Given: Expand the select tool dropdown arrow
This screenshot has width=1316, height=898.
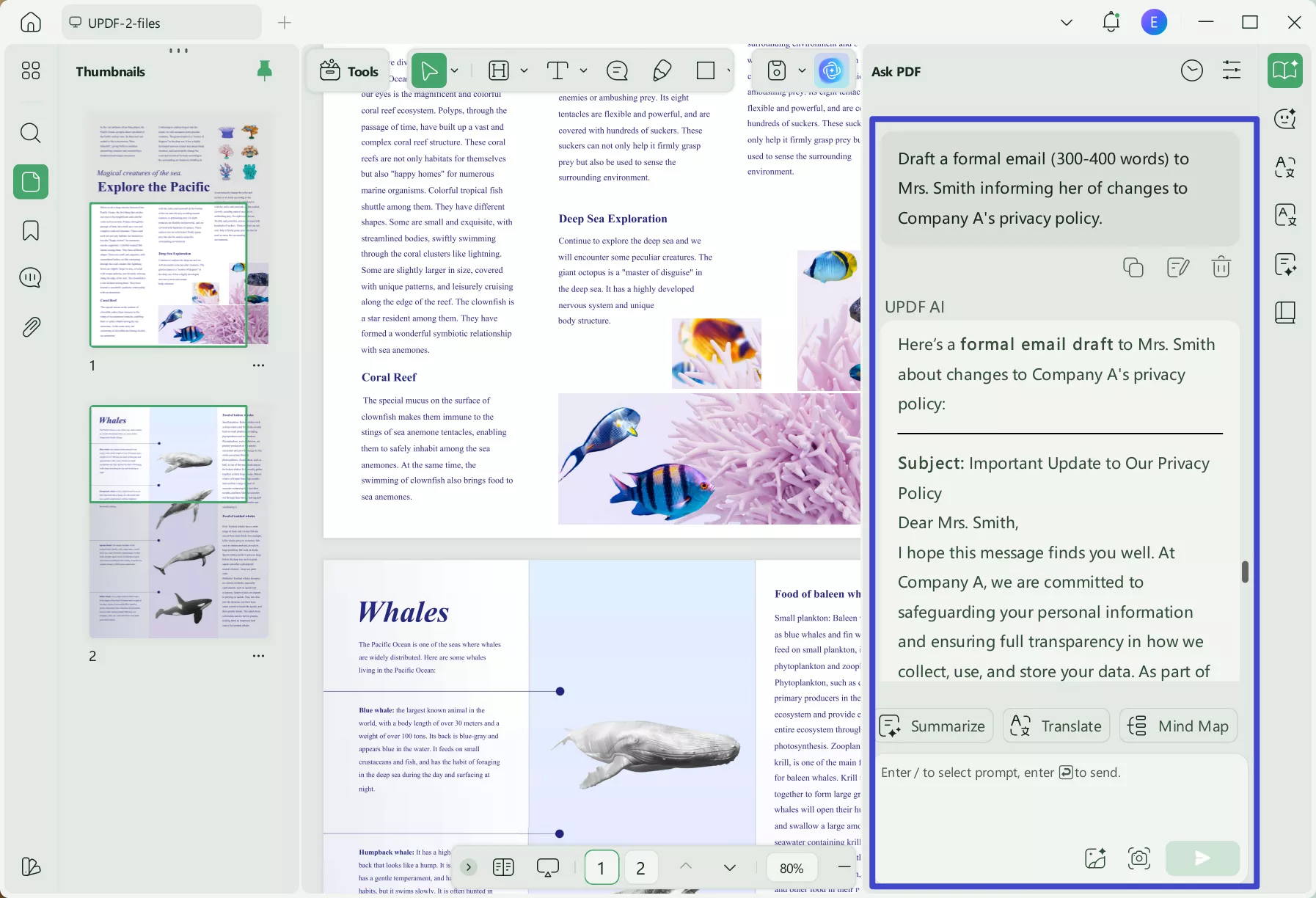Looking at the screenshot, I should coord(455,70).
